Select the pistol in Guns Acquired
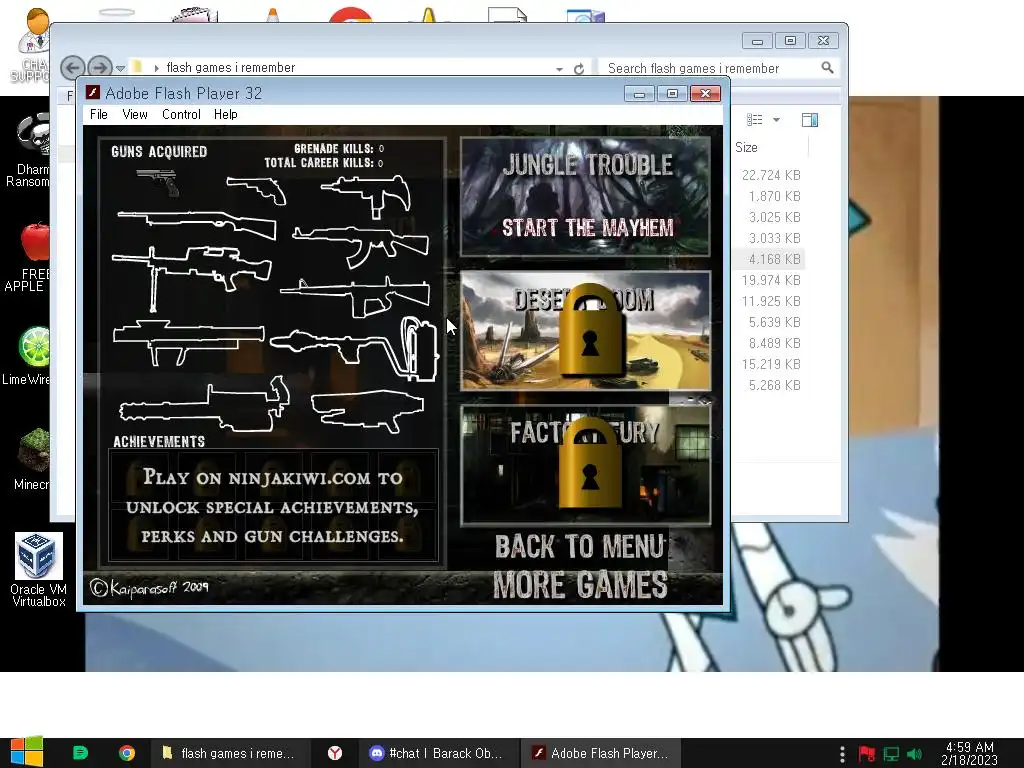Image resolution: width=1024 pixels, height=768 pixels. point(159,182)
